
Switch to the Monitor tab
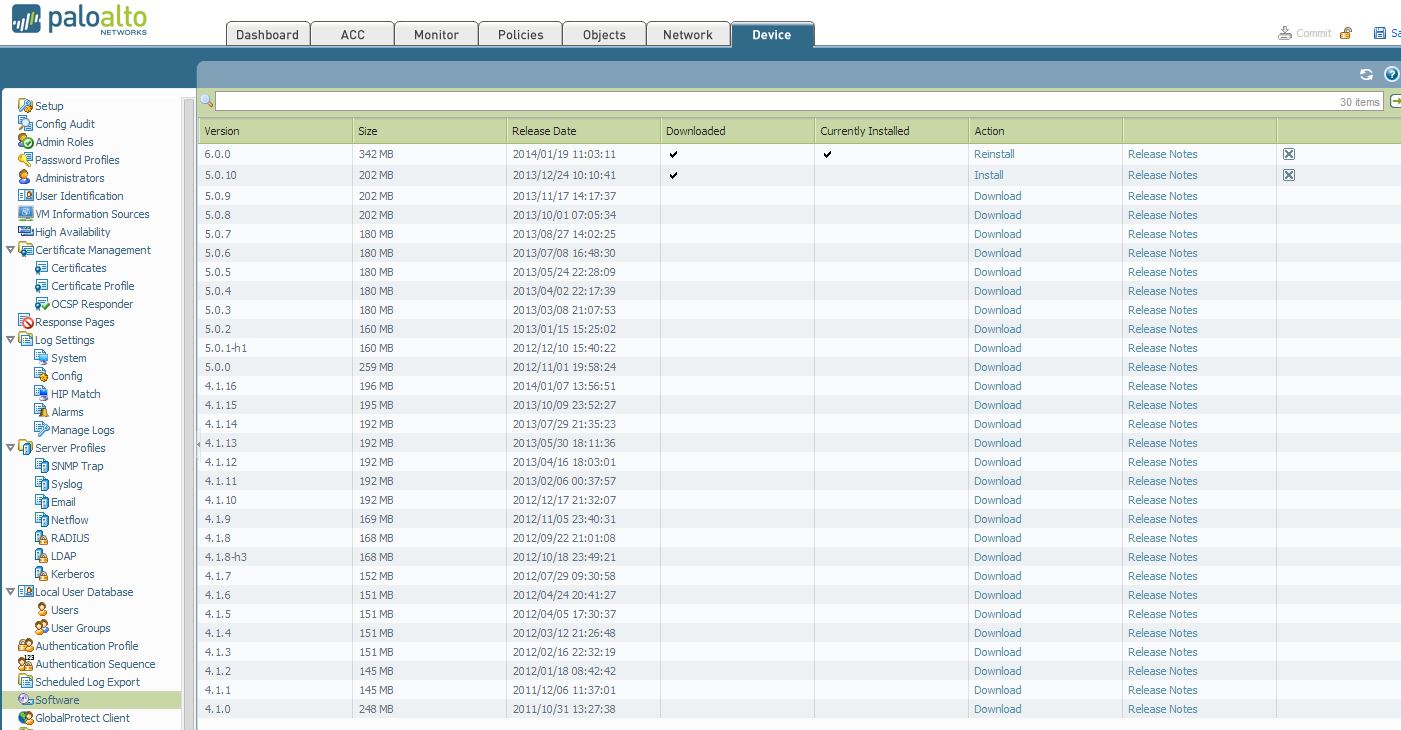pos(436,34)
